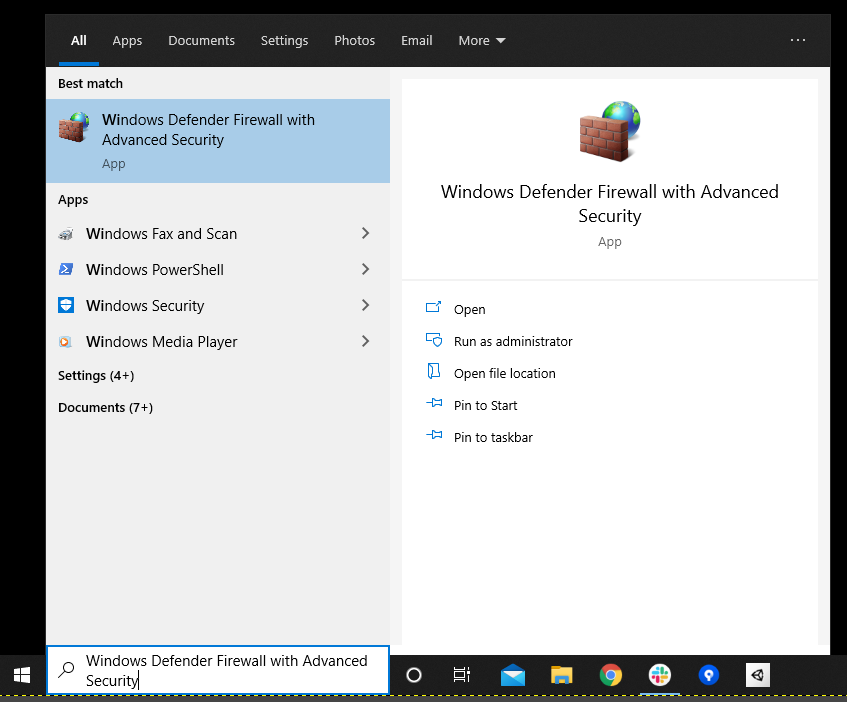The image size is (847, 702).
Task: Launch Google Chrome from the taskbar
Action: 611,675
